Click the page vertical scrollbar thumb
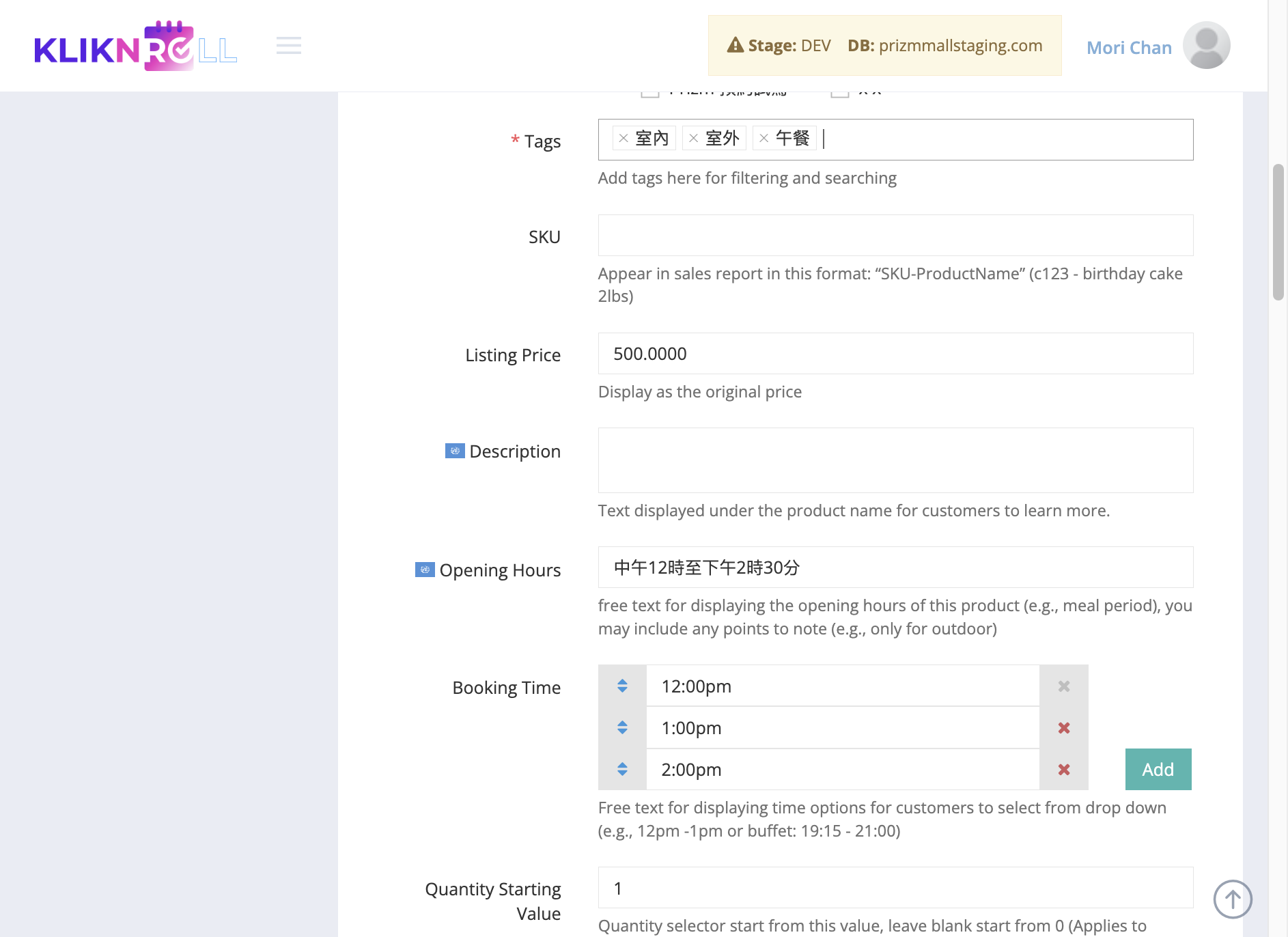This screenshot has width=1288, height=937. (1278, 232)
